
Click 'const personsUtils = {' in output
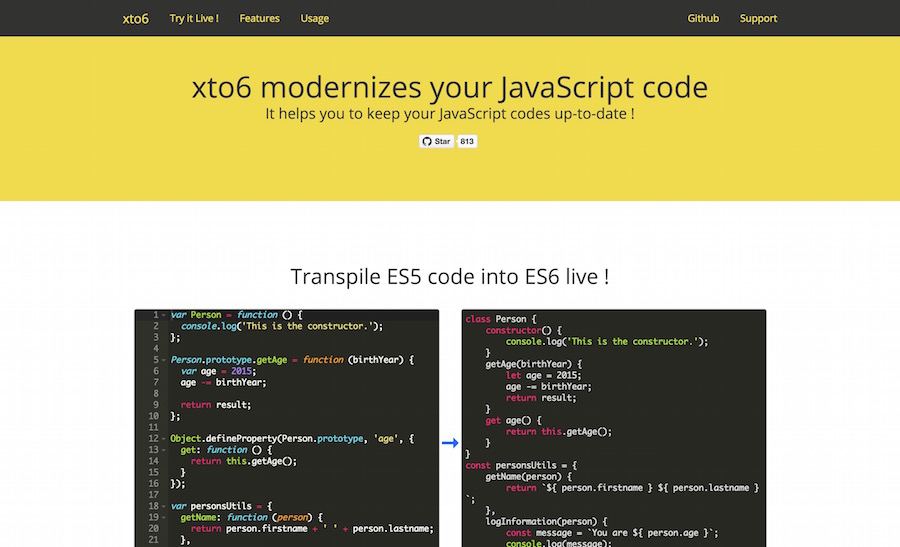(x=521, y=465)
